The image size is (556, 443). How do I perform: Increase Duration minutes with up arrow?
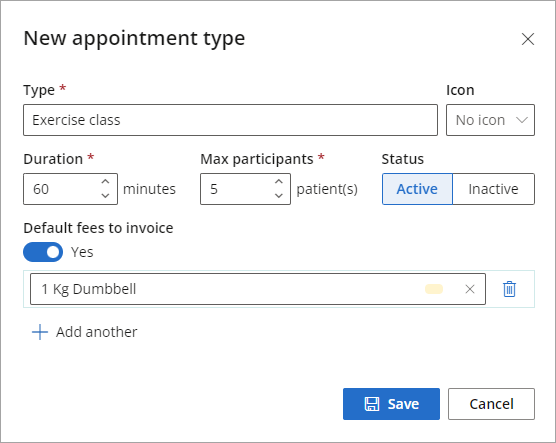pos(105,182)
